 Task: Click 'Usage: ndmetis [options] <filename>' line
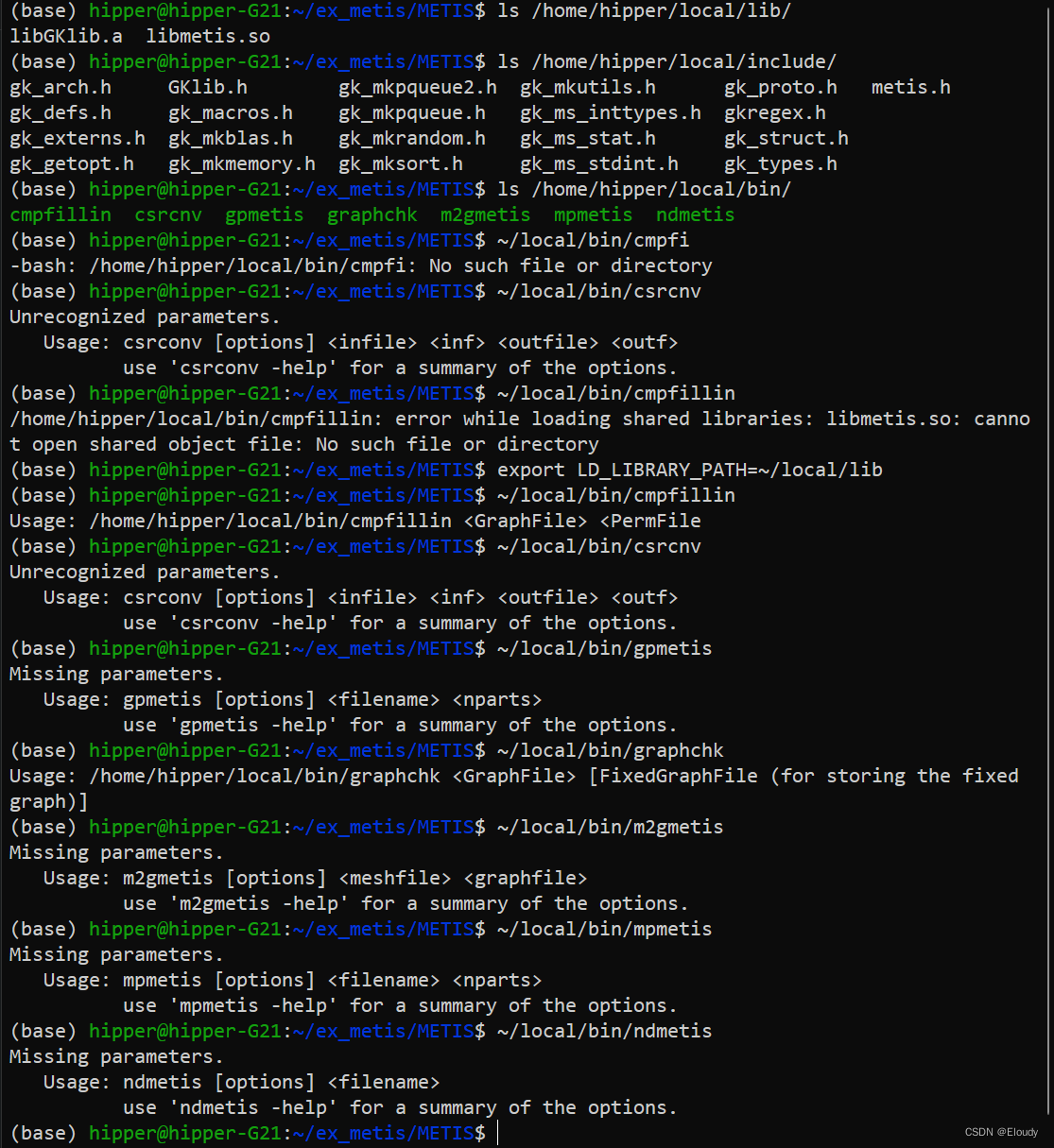[242, 1082]
